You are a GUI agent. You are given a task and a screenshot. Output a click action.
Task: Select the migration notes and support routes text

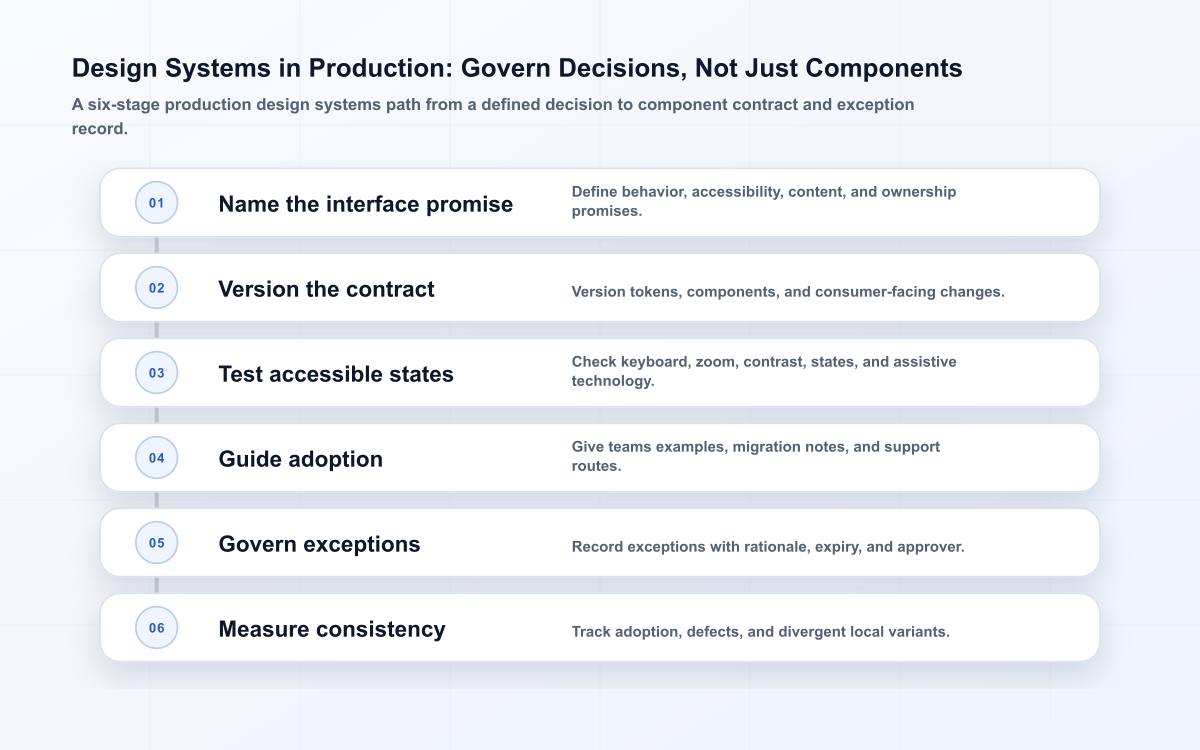[756, 456]
